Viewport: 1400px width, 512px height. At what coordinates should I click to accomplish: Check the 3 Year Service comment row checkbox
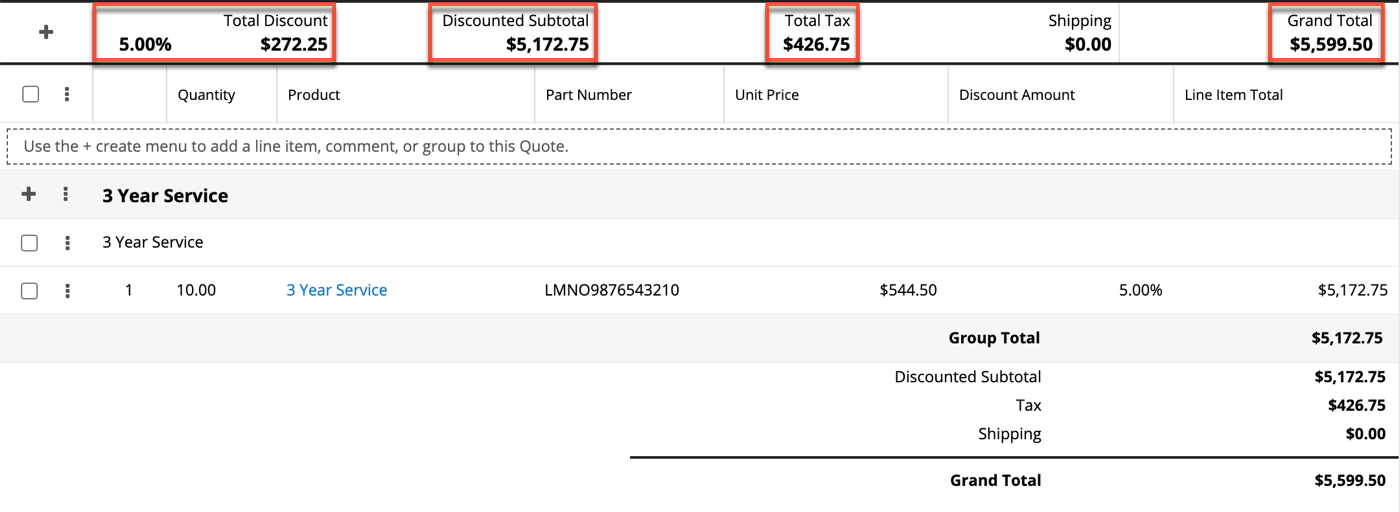click(30, 242)
